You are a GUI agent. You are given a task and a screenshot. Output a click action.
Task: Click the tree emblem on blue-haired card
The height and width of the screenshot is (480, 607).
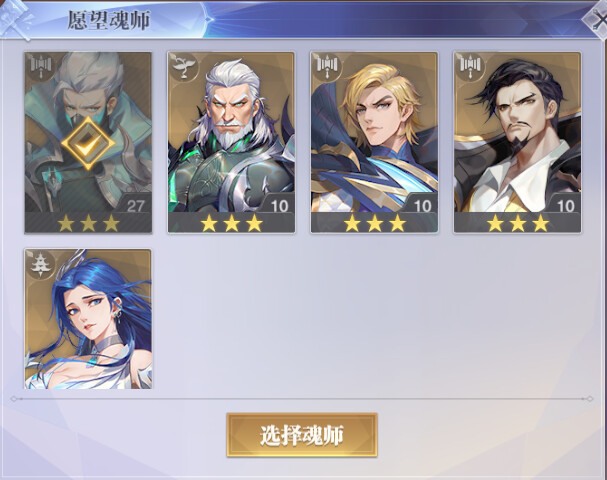pos(41,265)
